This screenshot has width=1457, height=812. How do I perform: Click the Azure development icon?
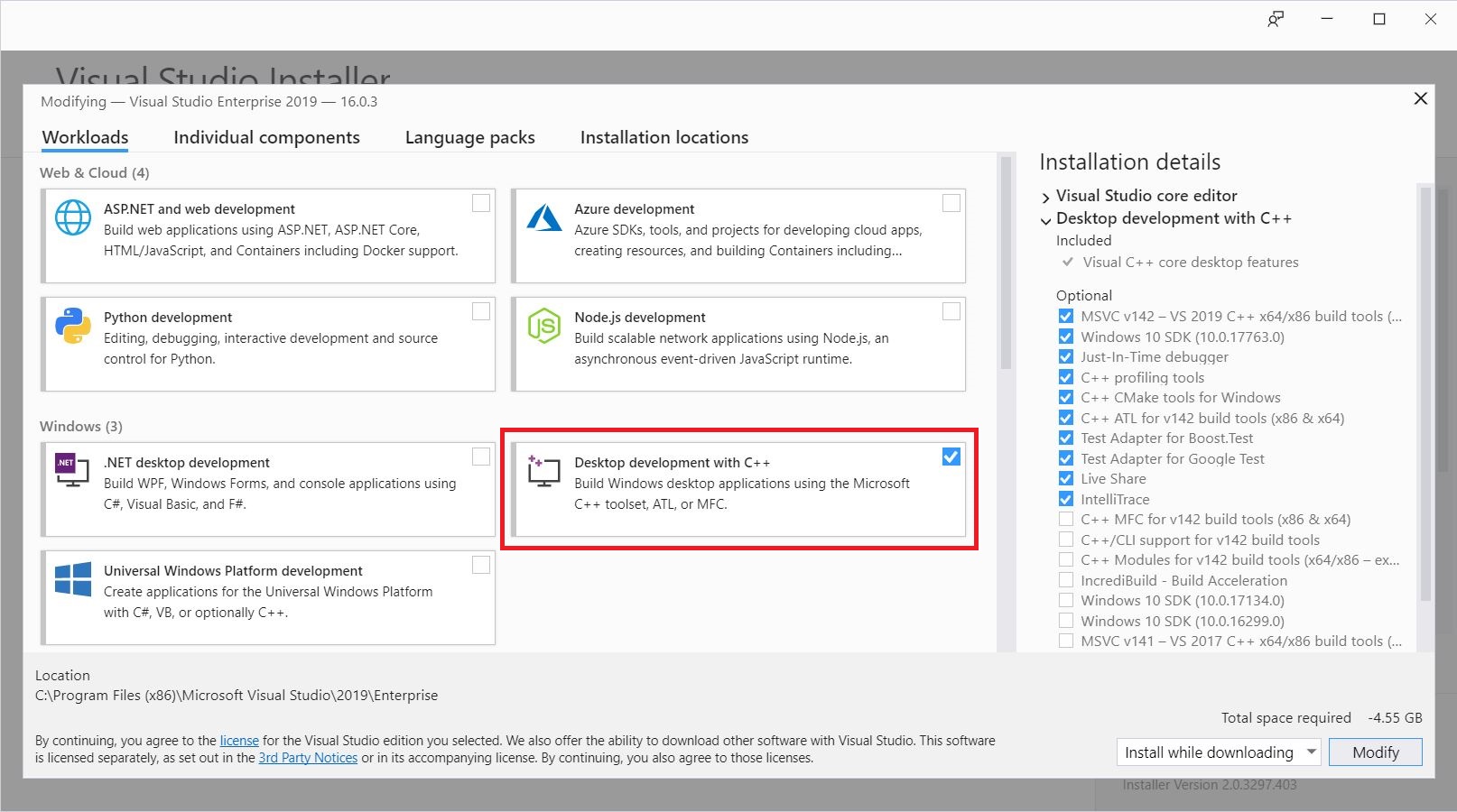click(x=543, y=217)
